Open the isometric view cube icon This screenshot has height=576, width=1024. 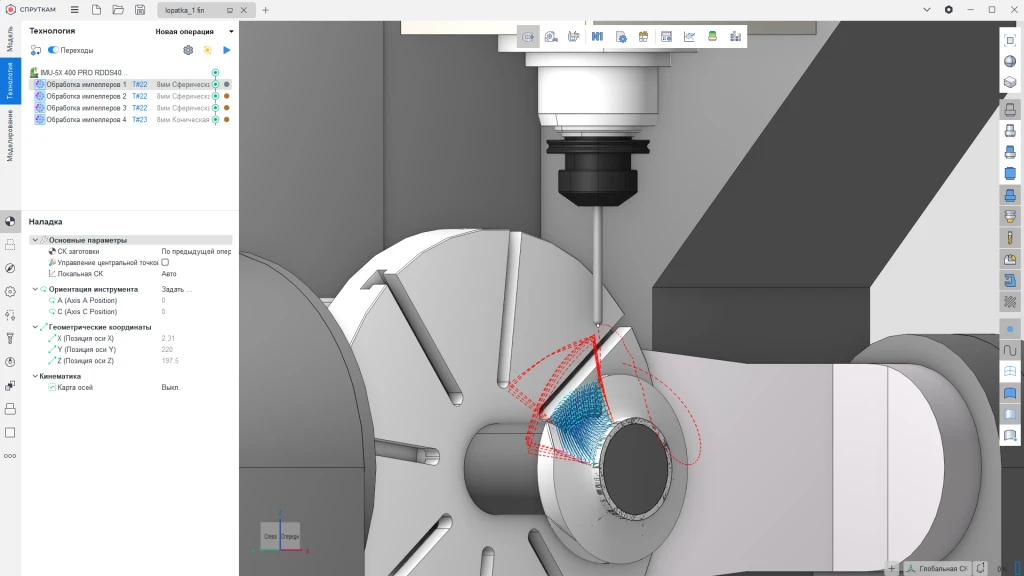[x=1010, y=82]
